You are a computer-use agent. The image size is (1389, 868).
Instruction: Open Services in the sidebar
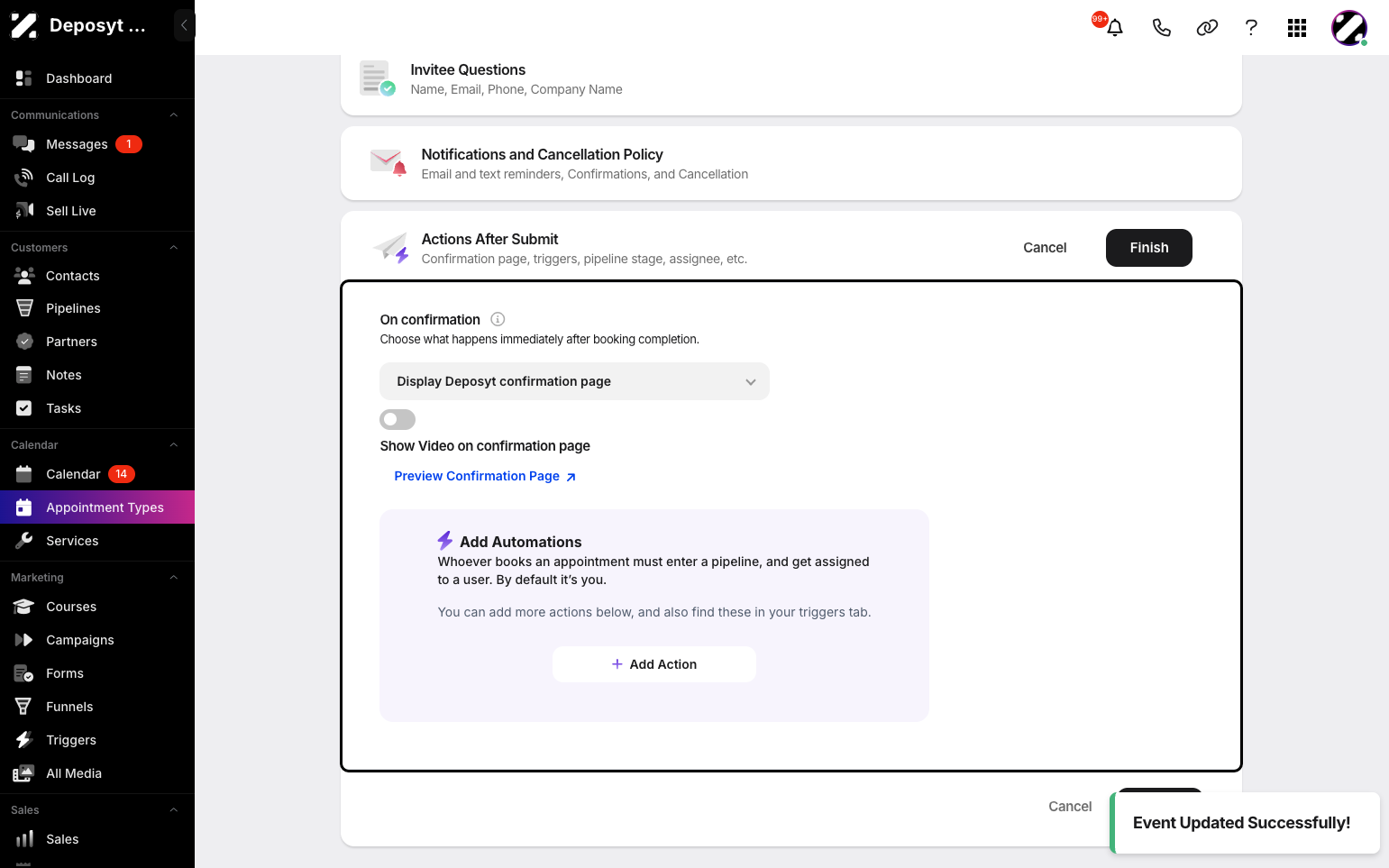tap(97, 541)
